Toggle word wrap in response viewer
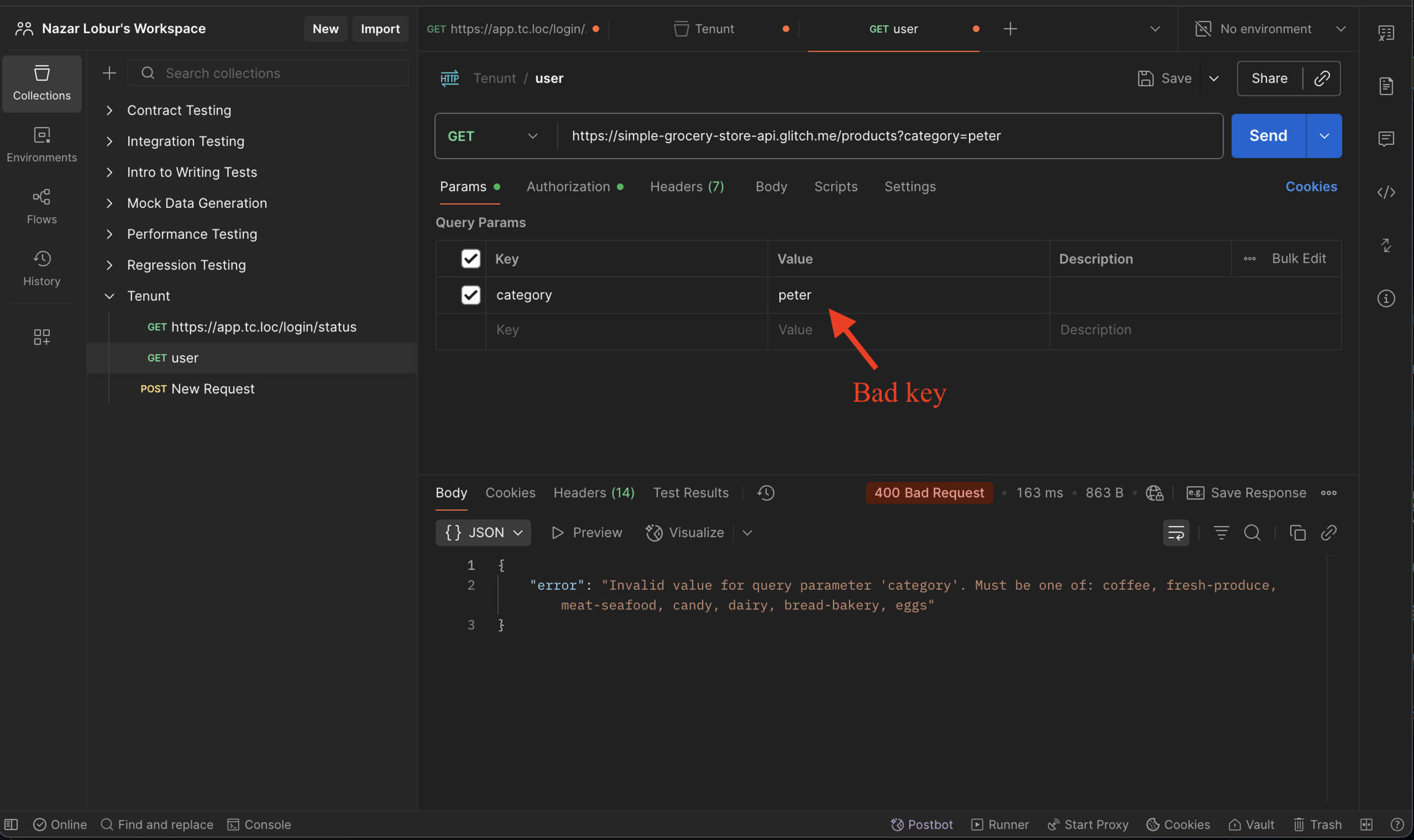The image size is (1414, 840). pos(1176,533)
